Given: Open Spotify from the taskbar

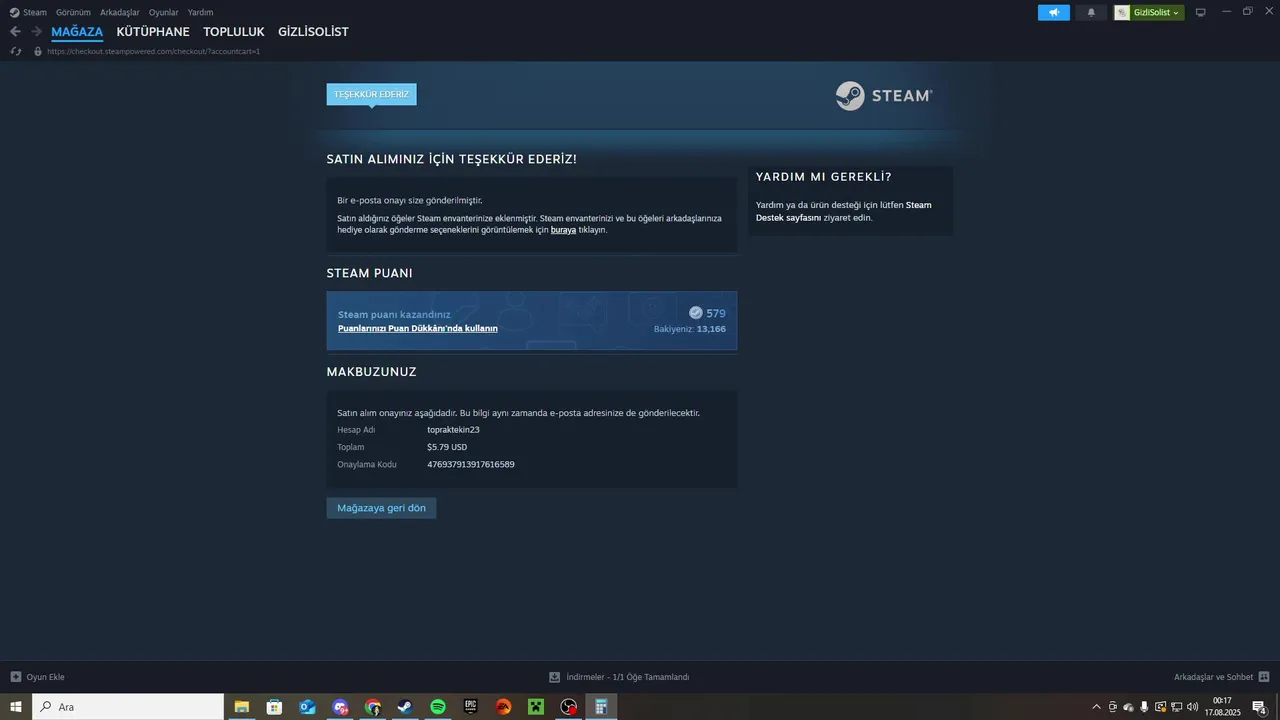Looking at the screenshot, I should click(438, 707).
